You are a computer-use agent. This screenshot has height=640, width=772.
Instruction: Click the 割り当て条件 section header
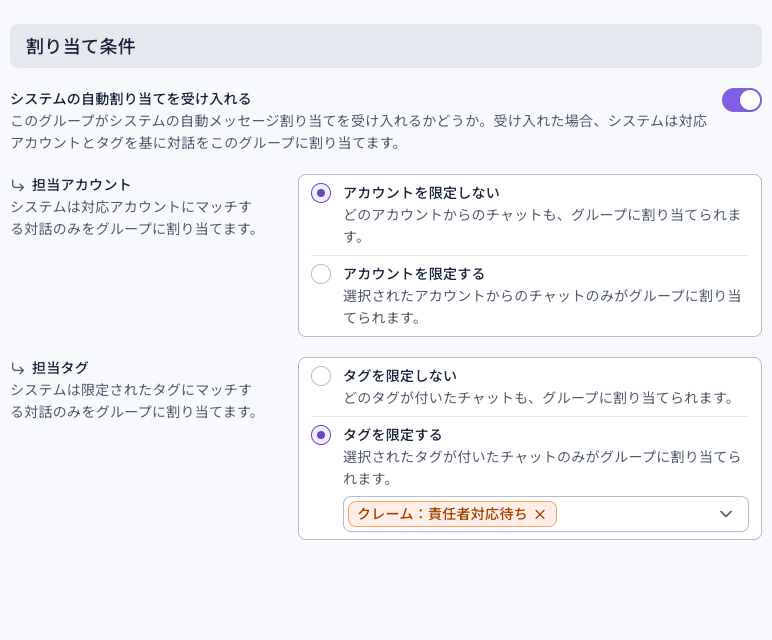pyautogui.click(x=386, y=46)
